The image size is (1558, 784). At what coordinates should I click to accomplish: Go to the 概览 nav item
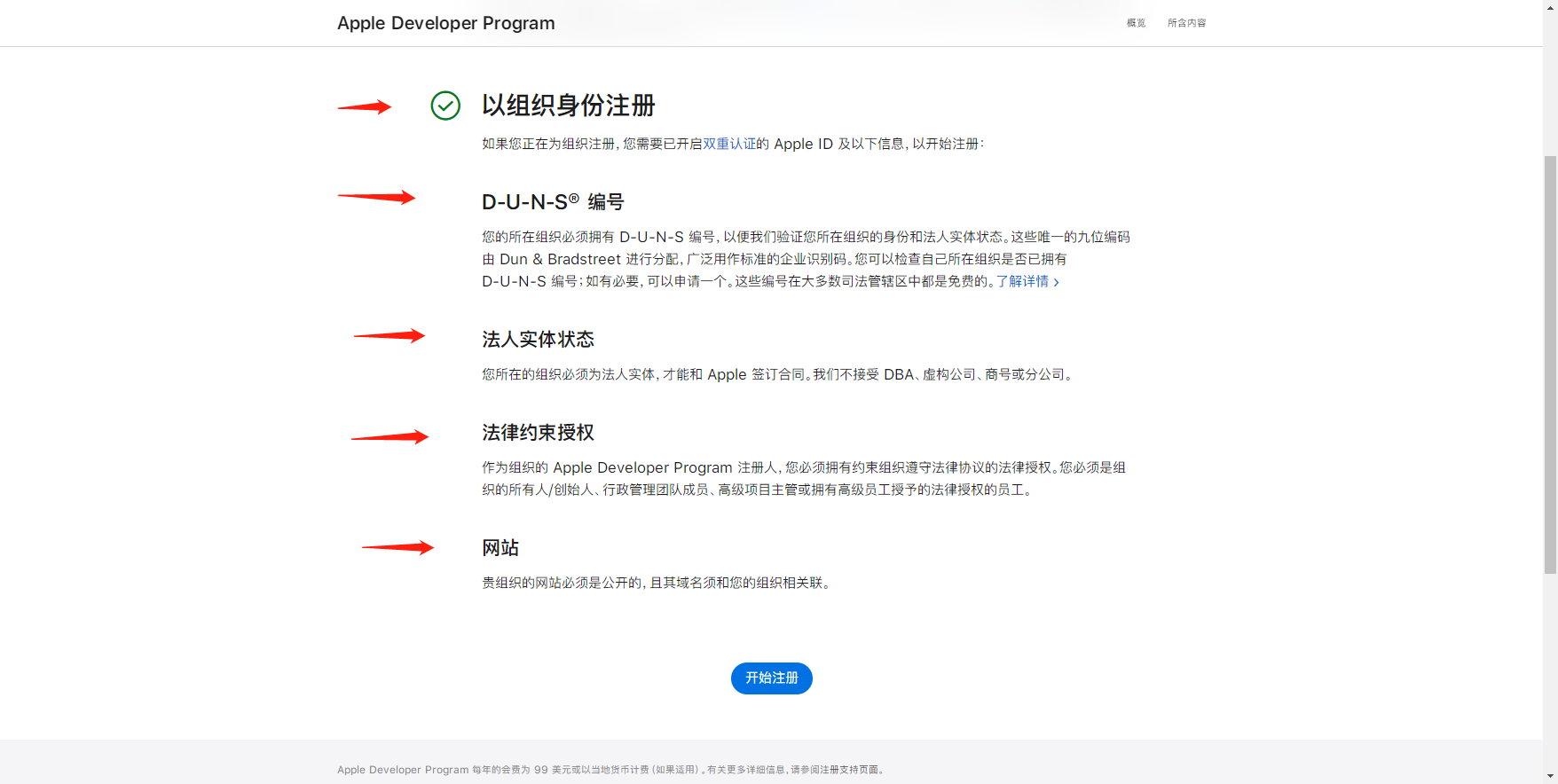tap(1136, 23)
